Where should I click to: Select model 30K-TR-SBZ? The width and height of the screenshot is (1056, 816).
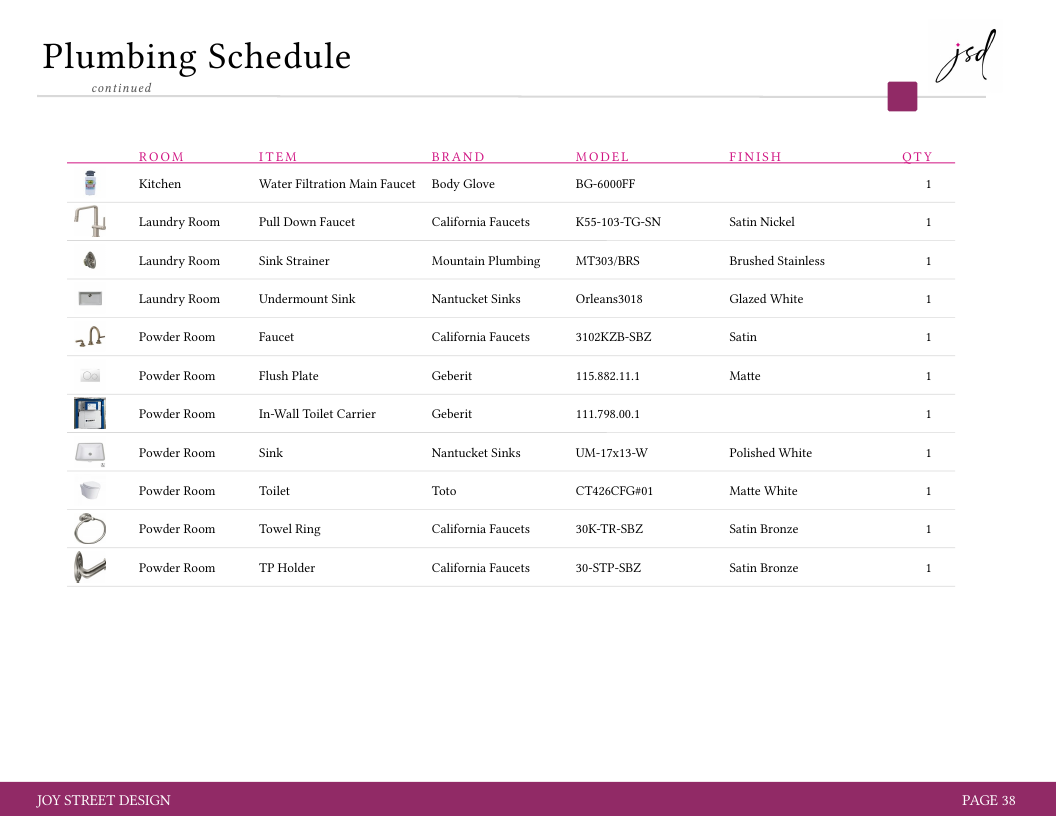[x=609, y=529]
